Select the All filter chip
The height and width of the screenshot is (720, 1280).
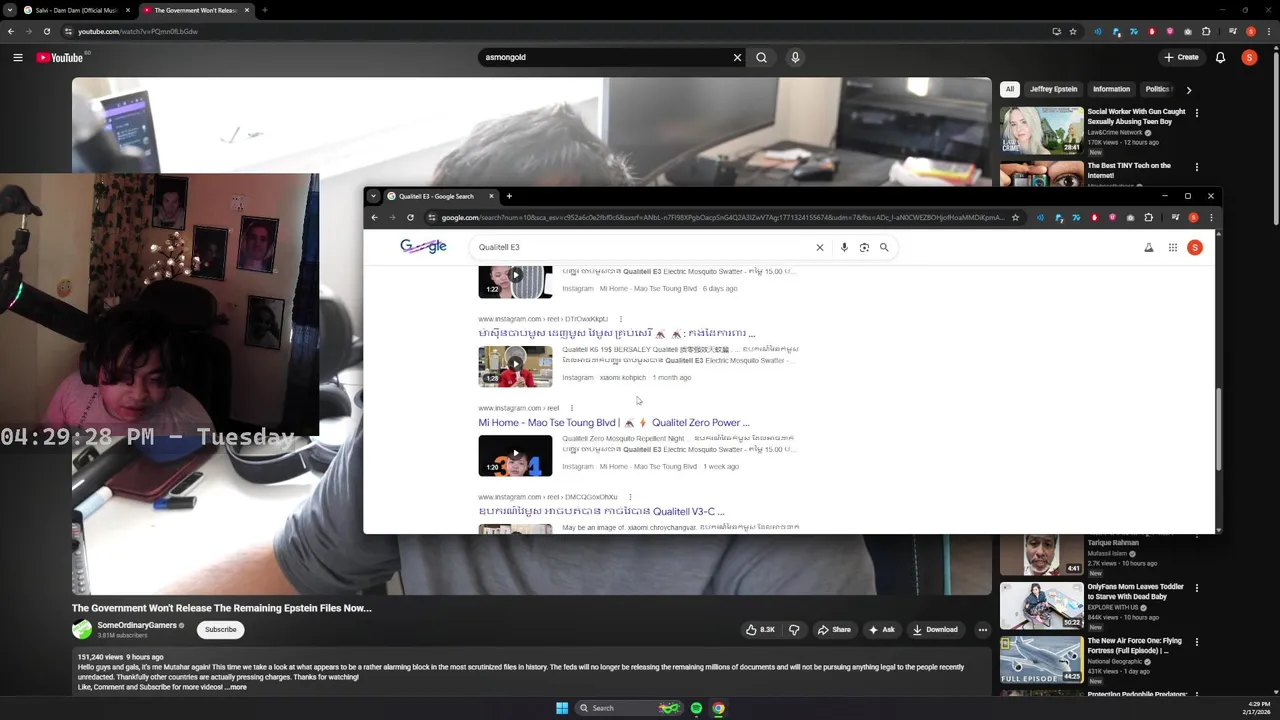[1009, 89]
